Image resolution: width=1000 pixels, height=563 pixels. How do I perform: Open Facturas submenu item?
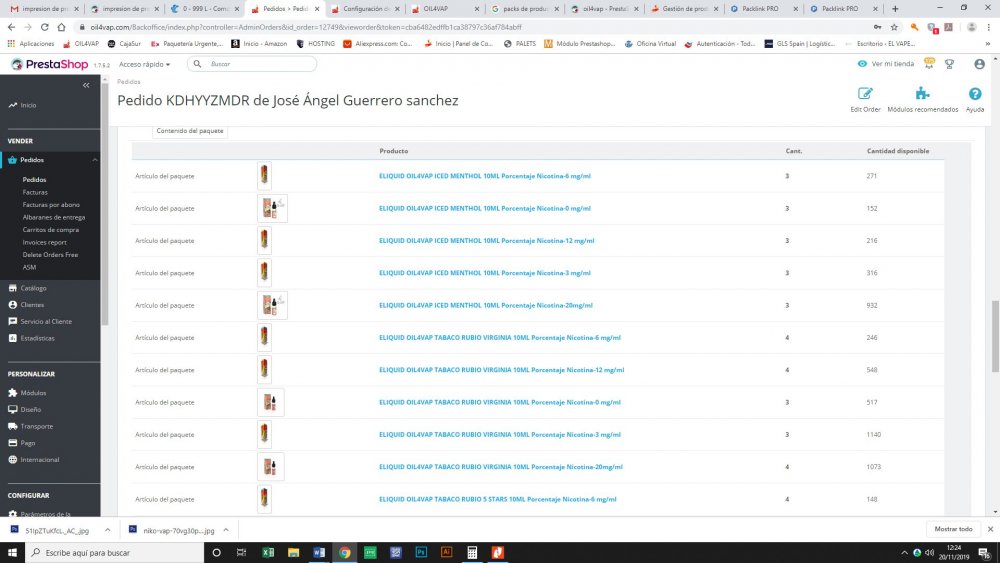35,192
